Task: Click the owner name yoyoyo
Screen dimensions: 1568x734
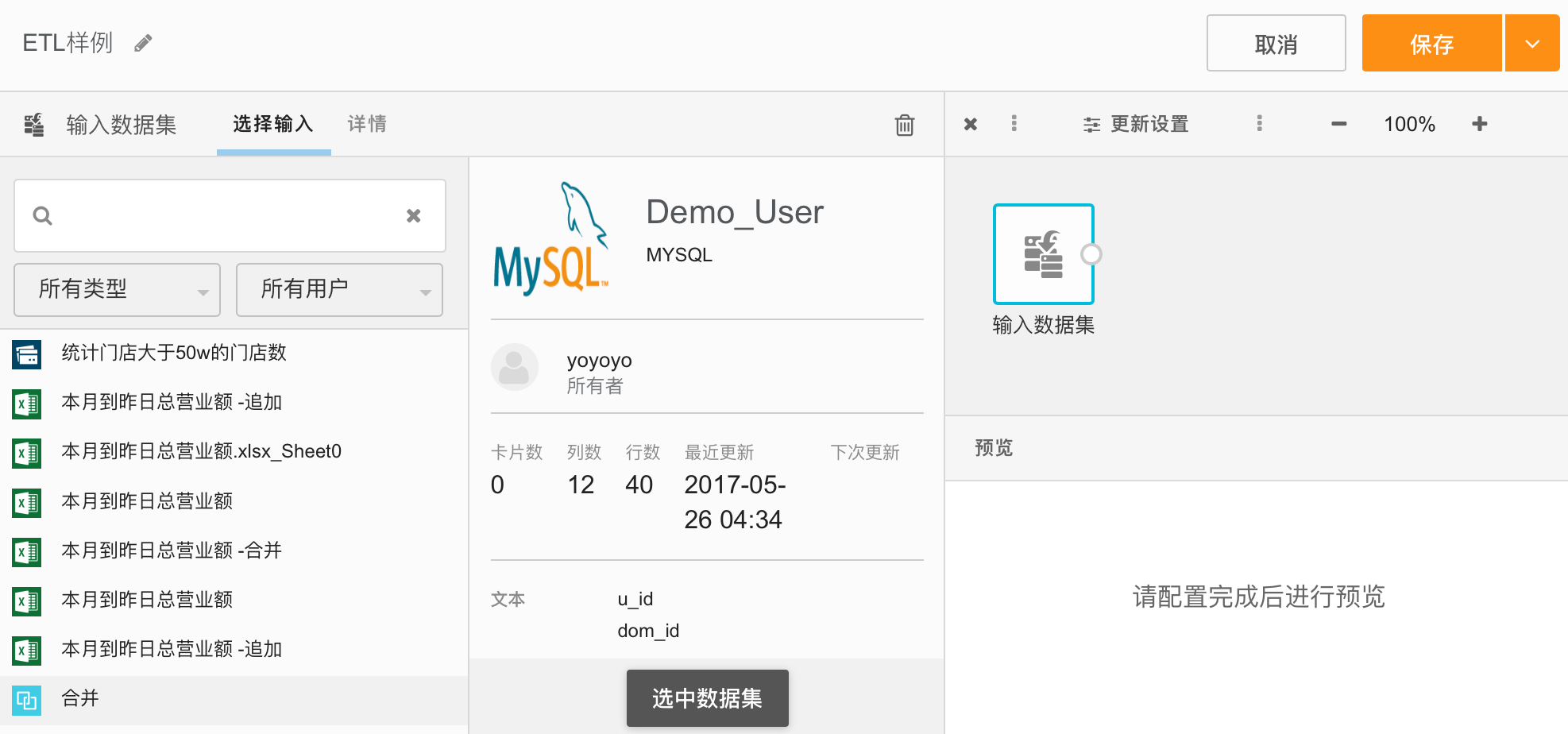Action: [599, 360]
